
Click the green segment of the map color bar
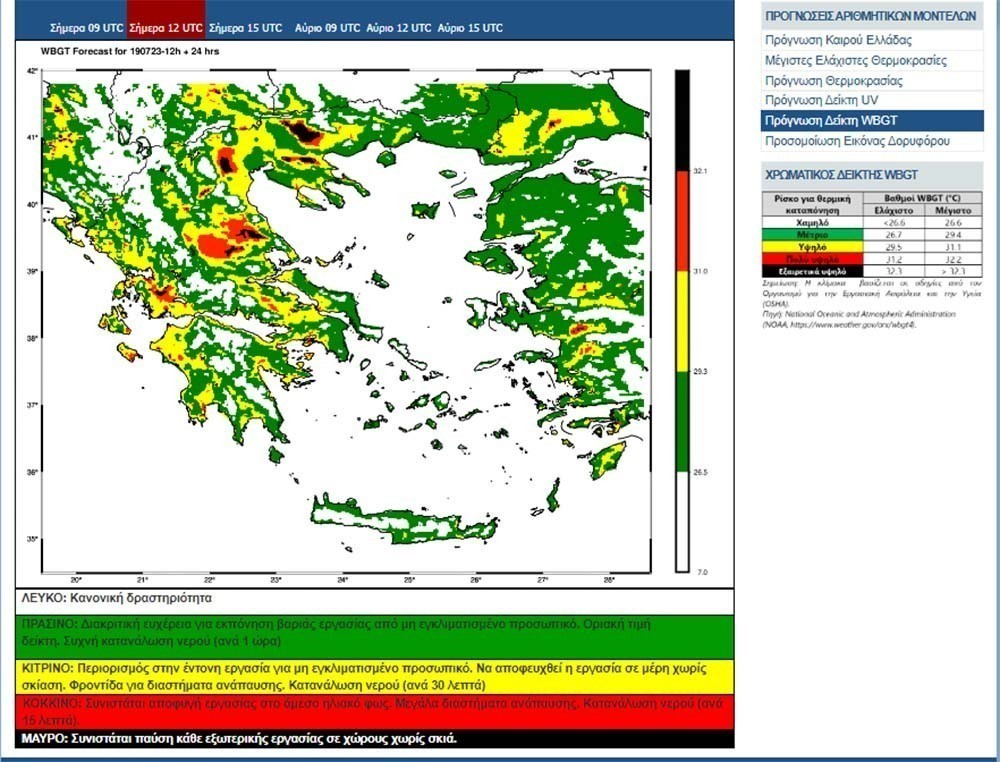click(x=682, y=421)
